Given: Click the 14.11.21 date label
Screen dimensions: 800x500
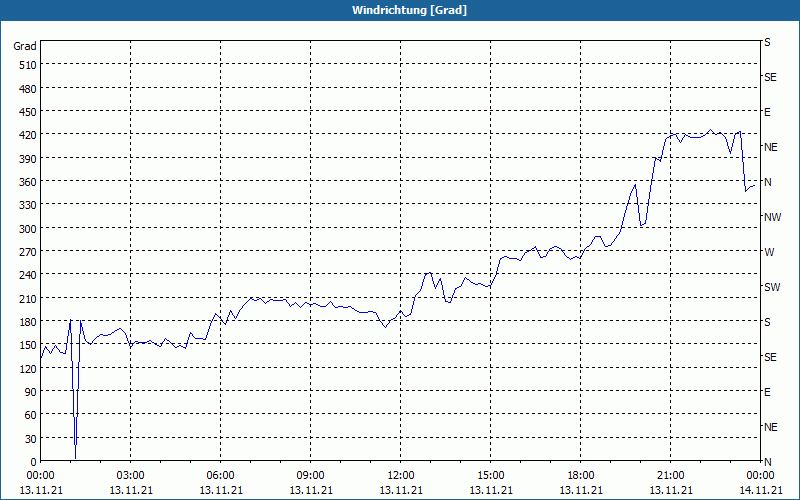Looking at the screenshot, I should tap(760, 490).
